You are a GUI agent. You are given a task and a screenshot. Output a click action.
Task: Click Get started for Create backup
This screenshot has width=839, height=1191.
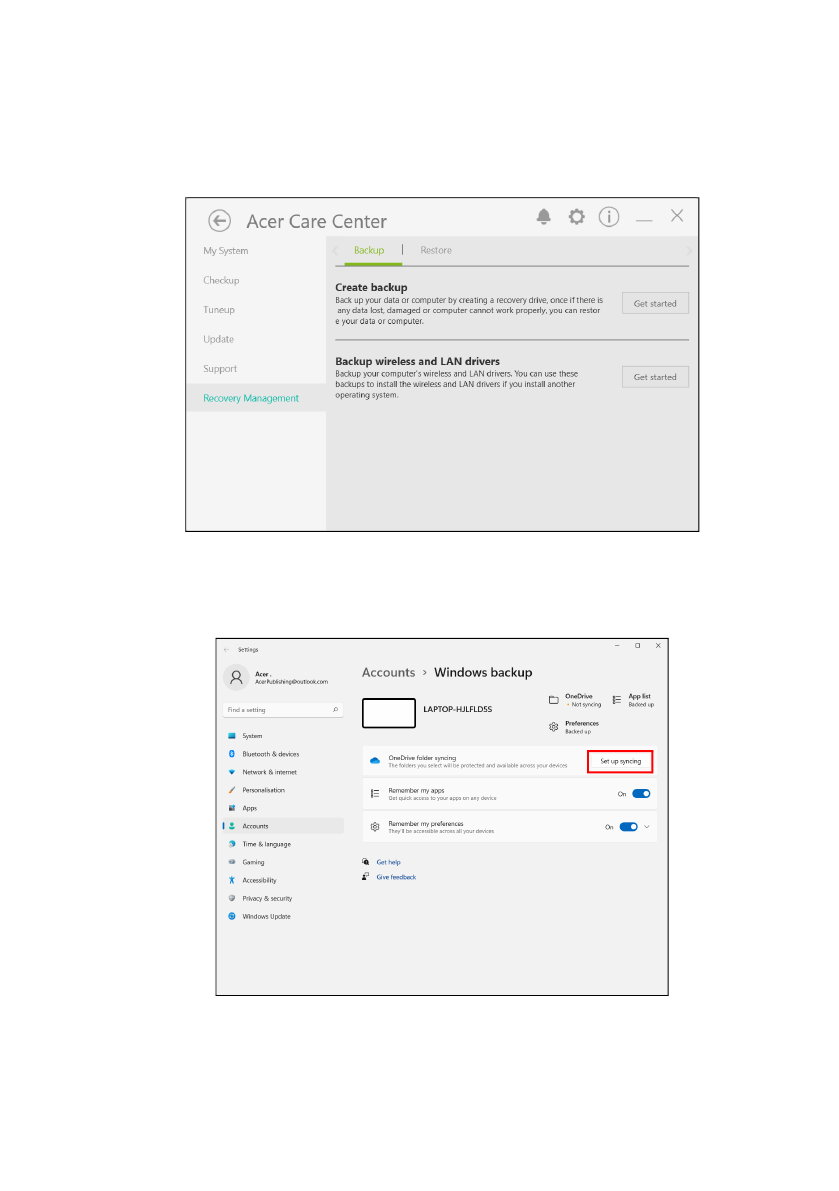[655, 303]
